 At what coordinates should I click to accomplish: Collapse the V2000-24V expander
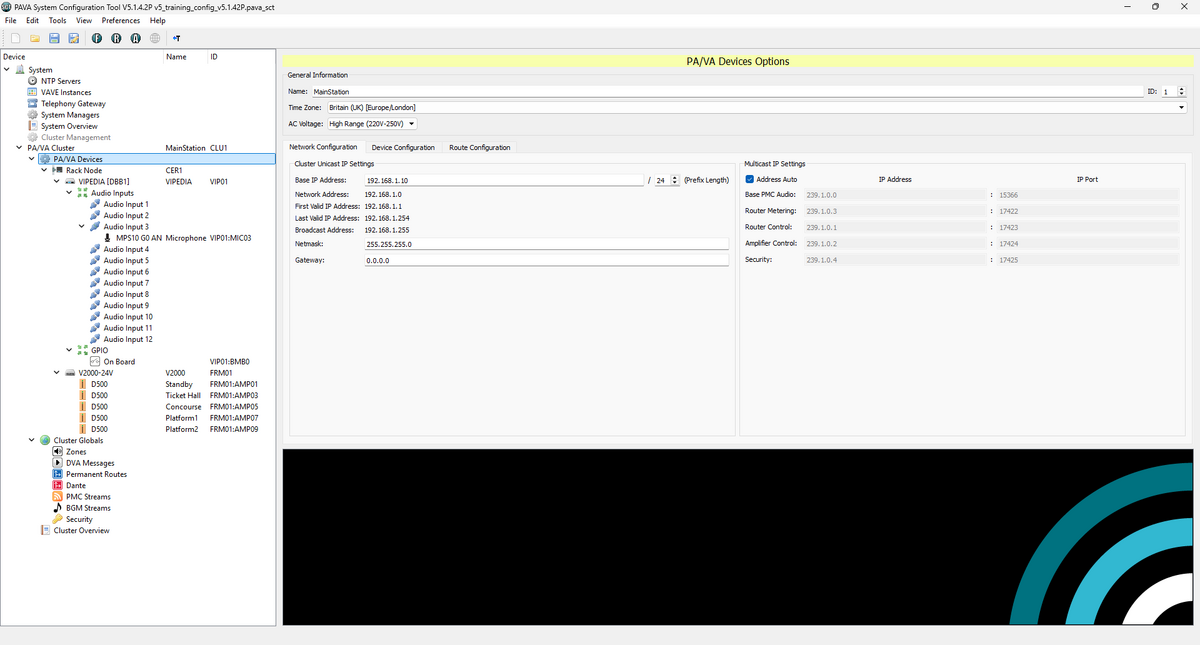coord(57,373)
